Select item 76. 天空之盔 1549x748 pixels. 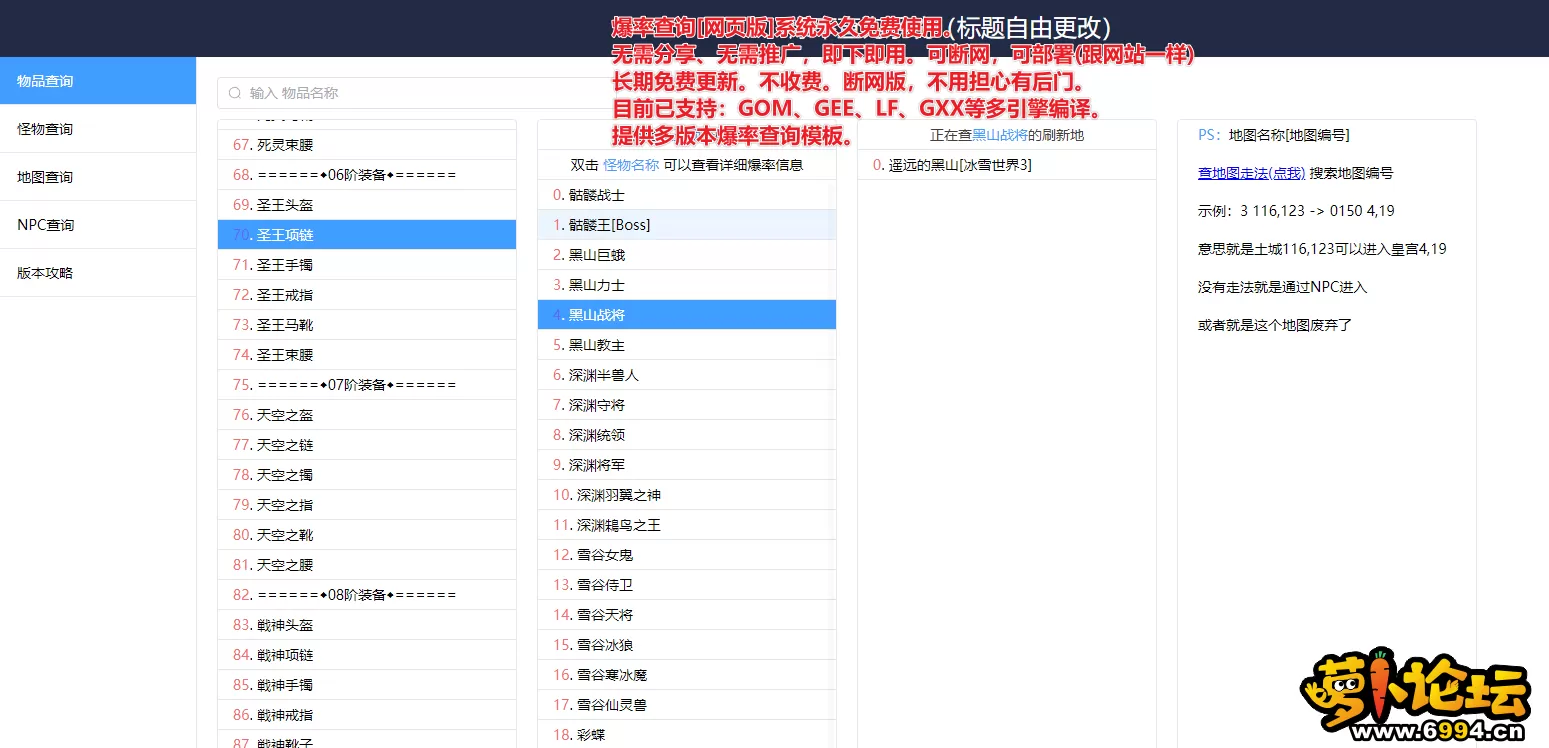[x=367, y=415]
